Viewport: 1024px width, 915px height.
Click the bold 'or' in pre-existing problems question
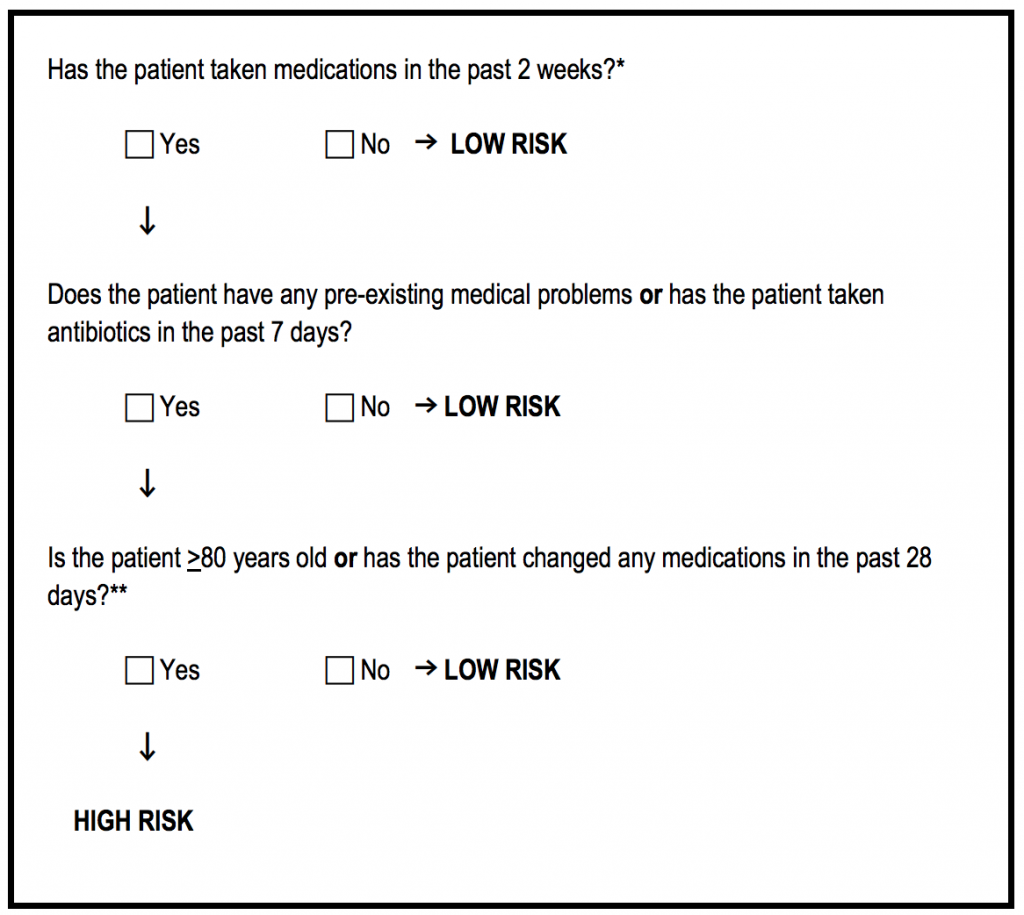point(650,295)
